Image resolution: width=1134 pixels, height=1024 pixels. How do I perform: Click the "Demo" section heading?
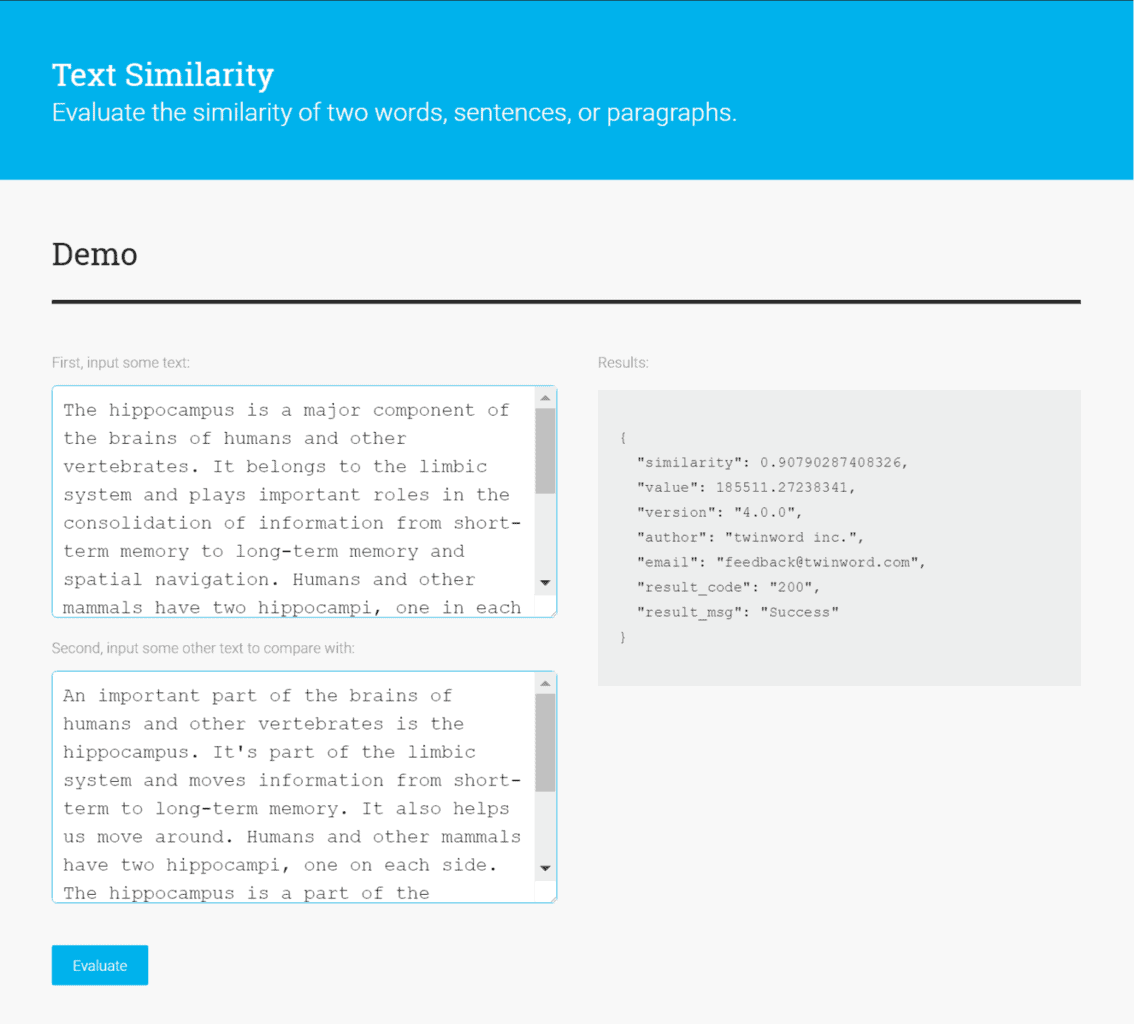click(x=94, y=254)
